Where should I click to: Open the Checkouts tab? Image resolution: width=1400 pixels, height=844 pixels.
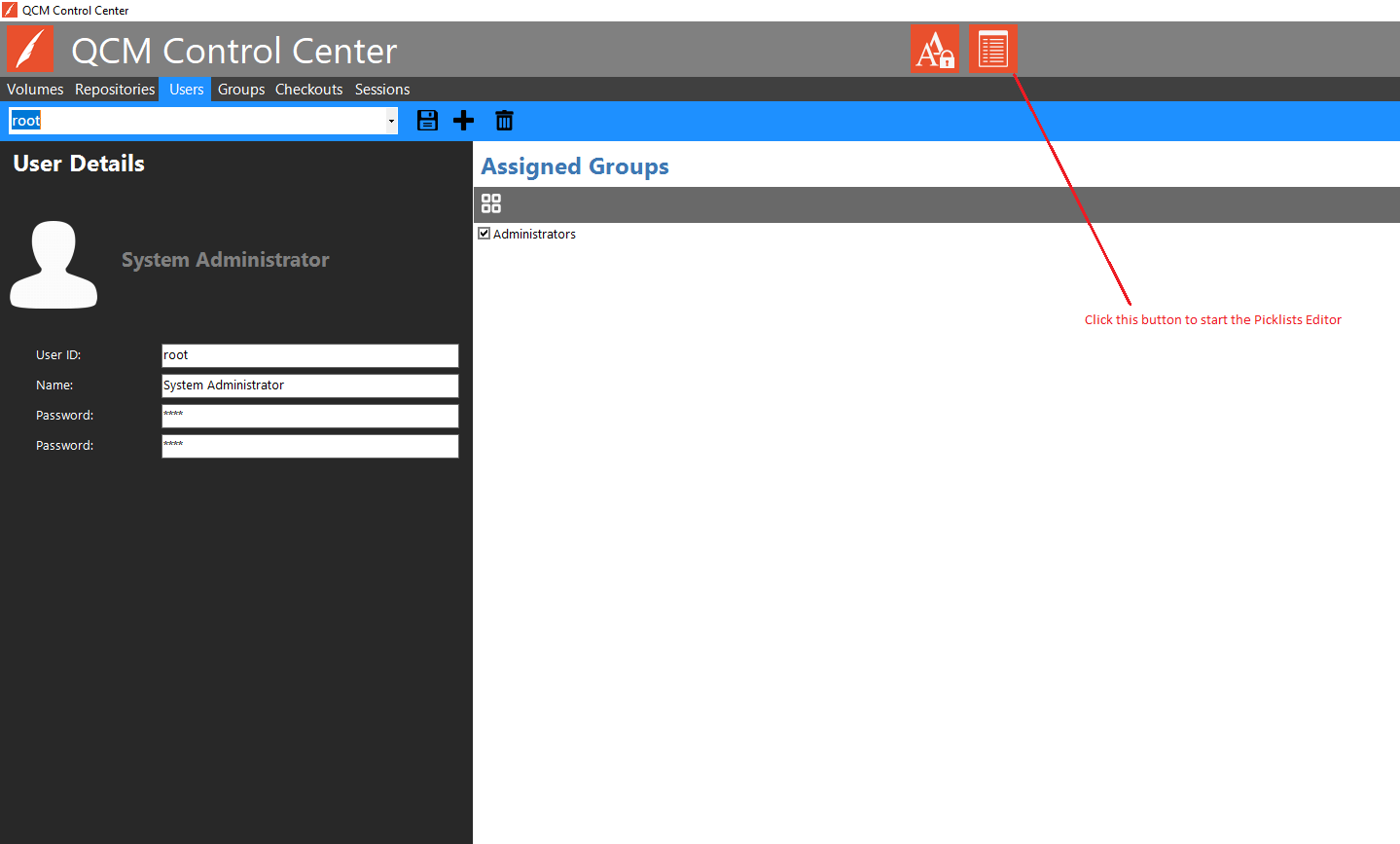coord(308,90)
